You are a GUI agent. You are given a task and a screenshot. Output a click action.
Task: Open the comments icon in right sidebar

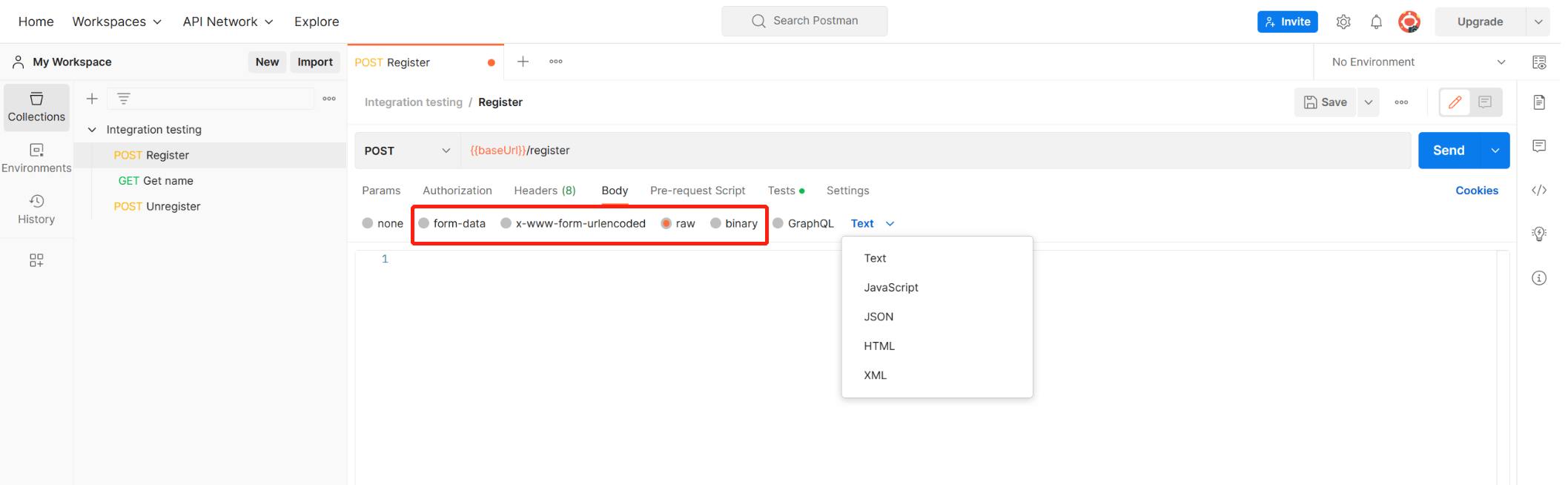coord(1539,146)
